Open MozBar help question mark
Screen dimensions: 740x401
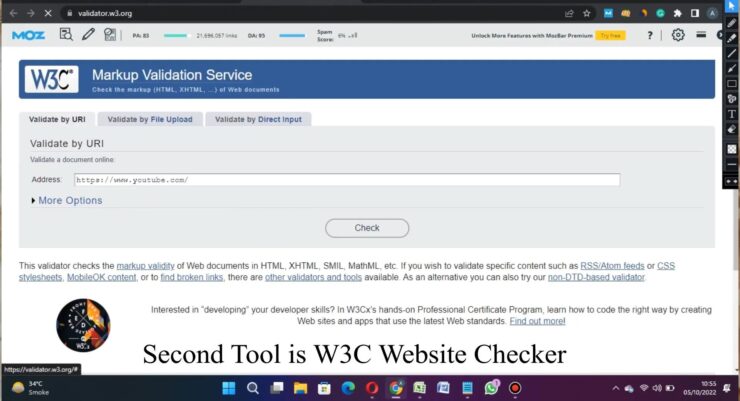[x=650, y=35]
